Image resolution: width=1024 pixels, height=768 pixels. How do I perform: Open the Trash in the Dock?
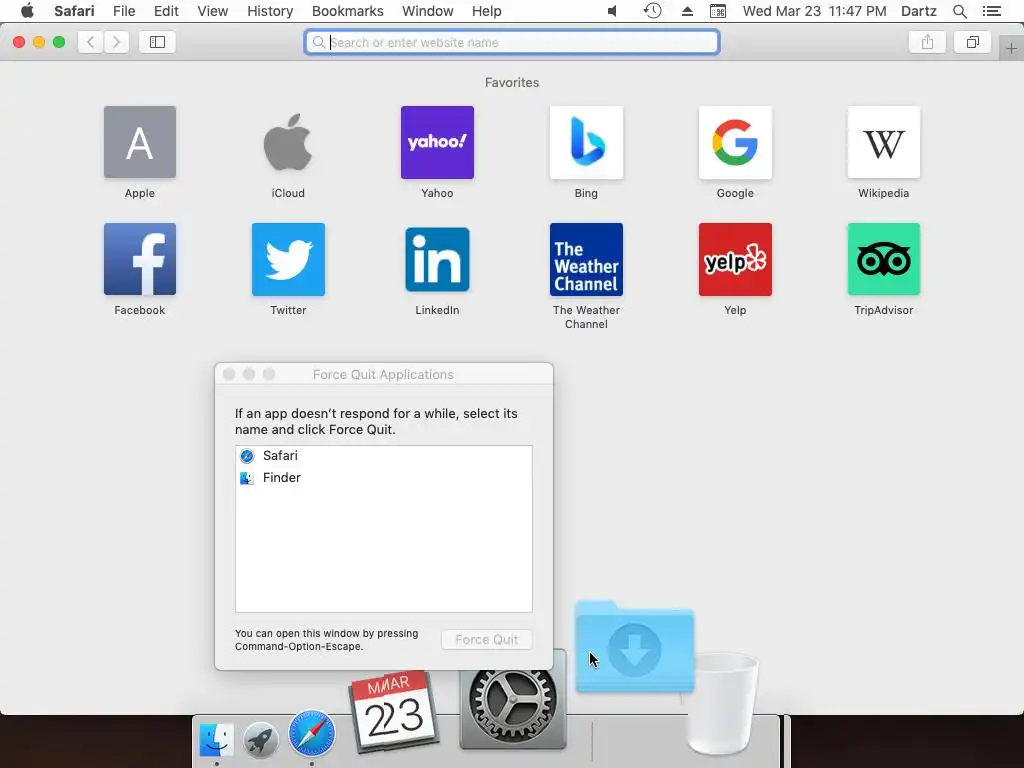722,704
